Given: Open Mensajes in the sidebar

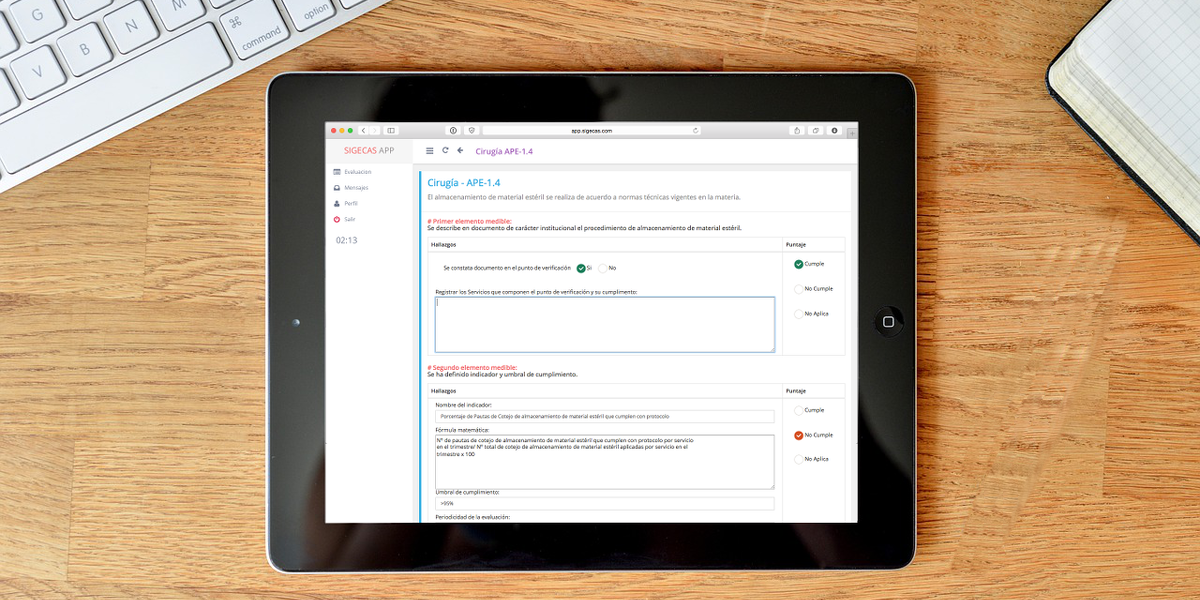Looking at the screenshot, I should (x=356, y=188).
